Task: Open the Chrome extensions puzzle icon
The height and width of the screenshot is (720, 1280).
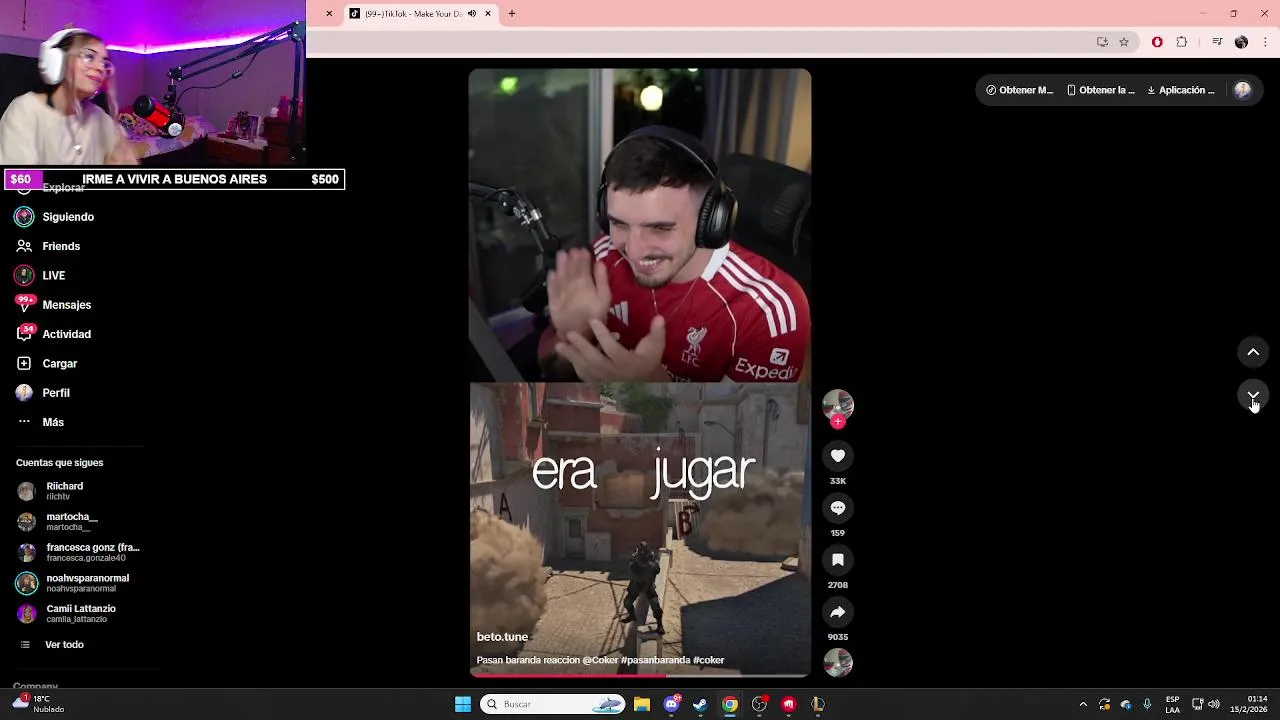Action: click(1182, 42)
